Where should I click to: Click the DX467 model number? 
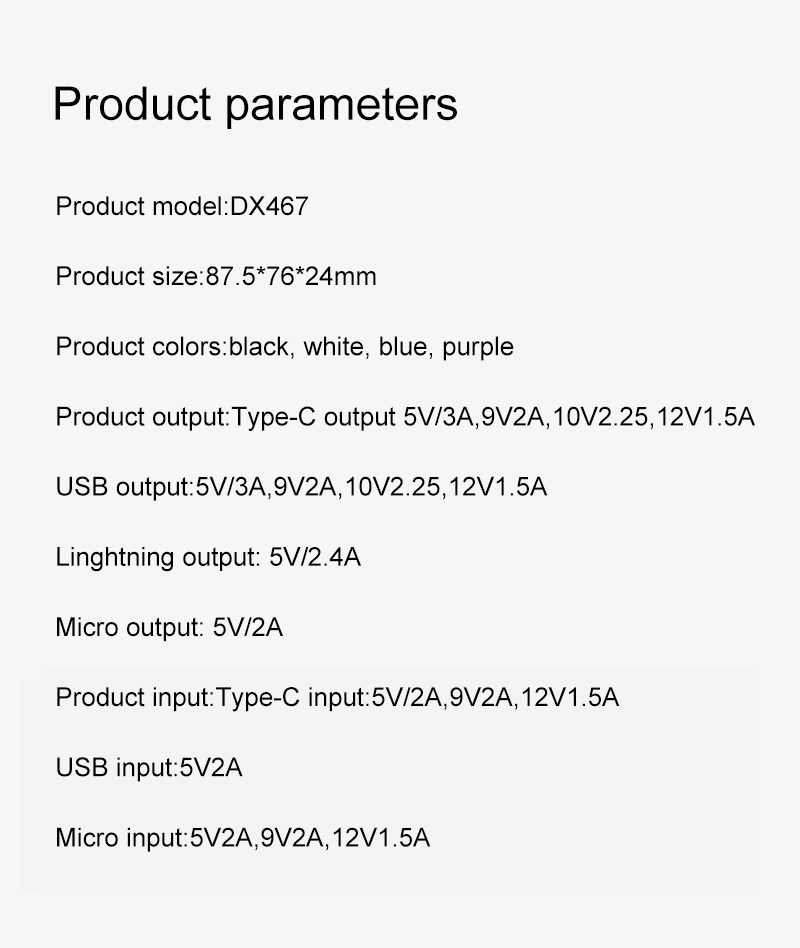click(x=269, y=207)
